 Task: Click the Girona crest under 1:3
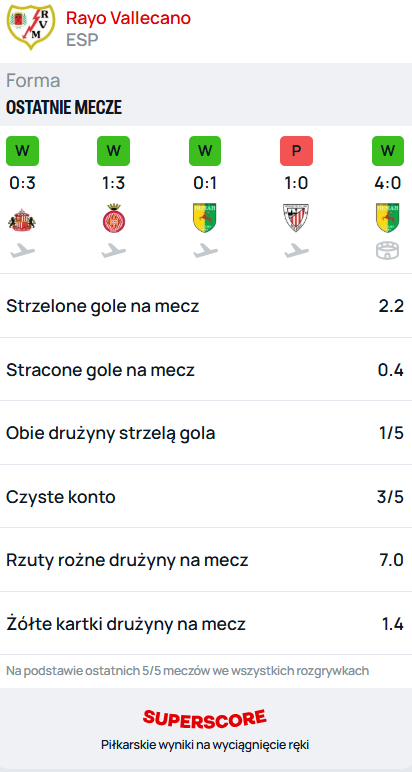(114, 218)
